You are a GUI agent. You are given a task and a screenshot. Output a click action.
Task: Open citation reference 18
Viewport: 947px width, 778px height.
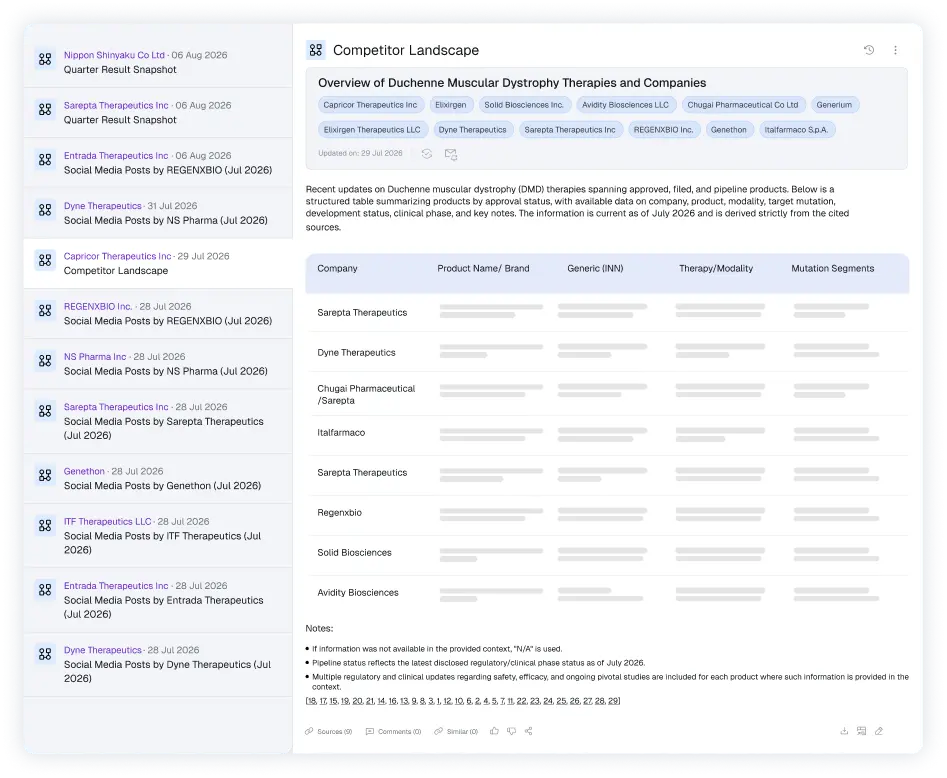[x=311, y=701]
